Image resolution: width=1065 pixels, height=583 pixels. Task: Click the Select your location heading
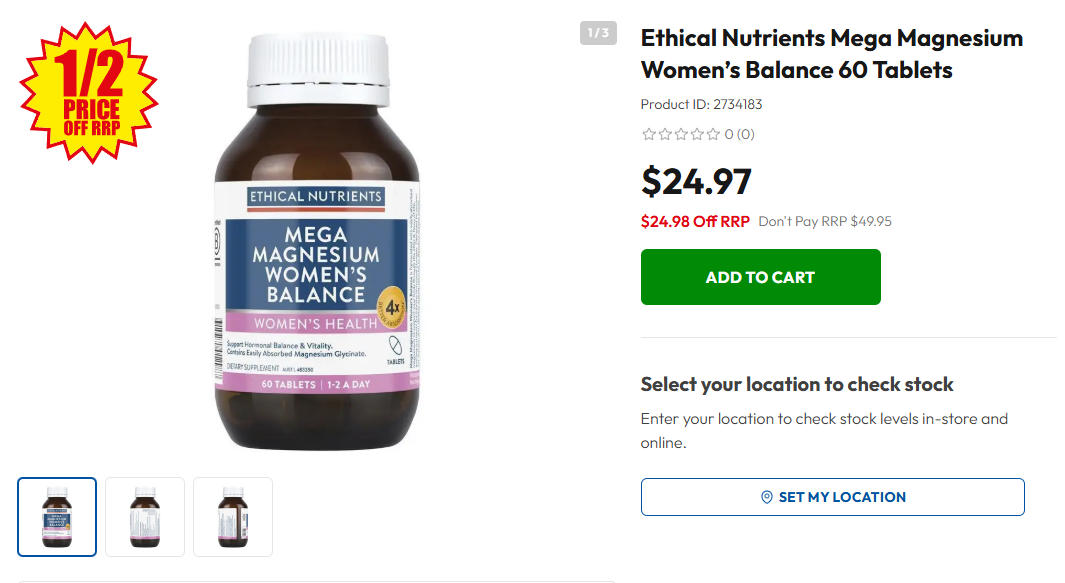796,384
